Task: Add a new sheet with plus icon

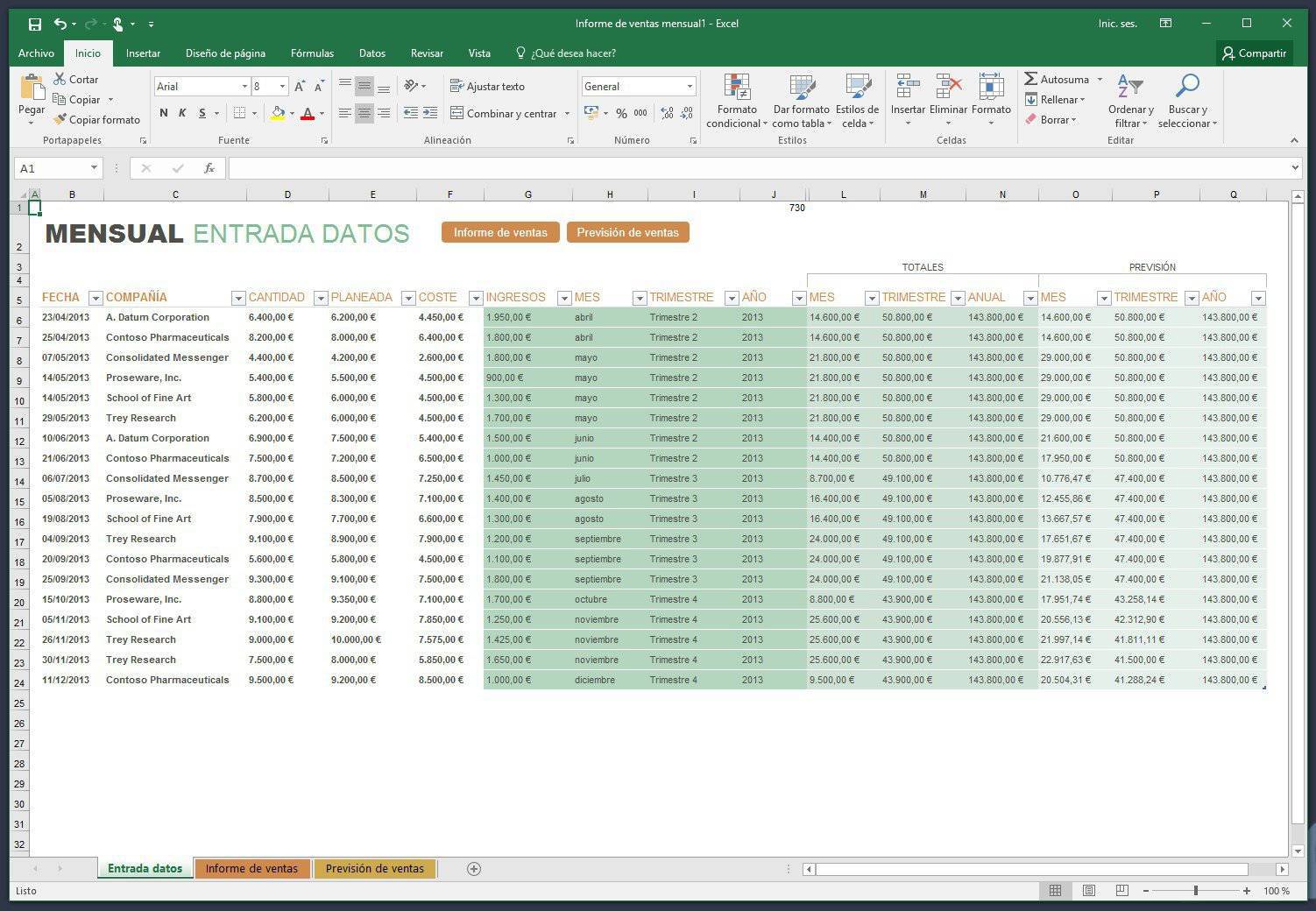Action: pyautogui.click(x=474, y=869)
